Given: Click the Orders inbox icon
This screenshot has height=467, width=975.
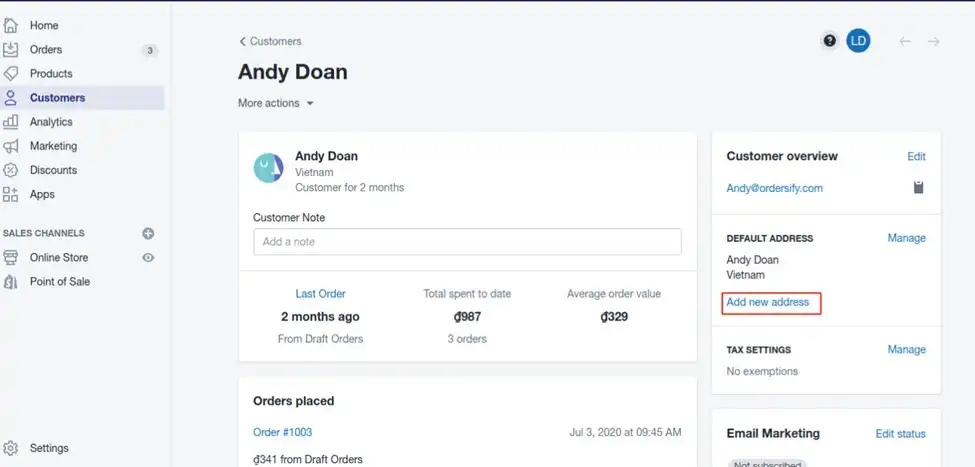Looking at the screenshot, I should coord(11,50).
